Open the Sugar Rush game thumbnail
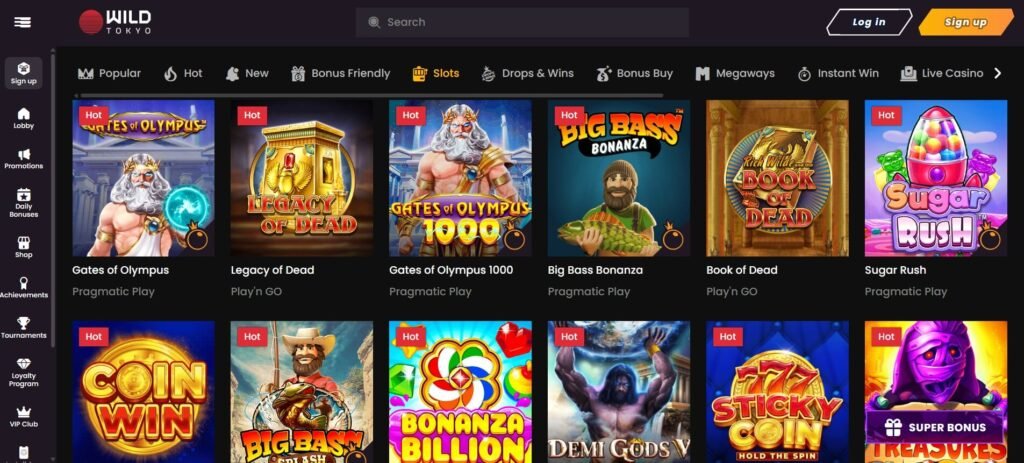 [x=935, y=178]
